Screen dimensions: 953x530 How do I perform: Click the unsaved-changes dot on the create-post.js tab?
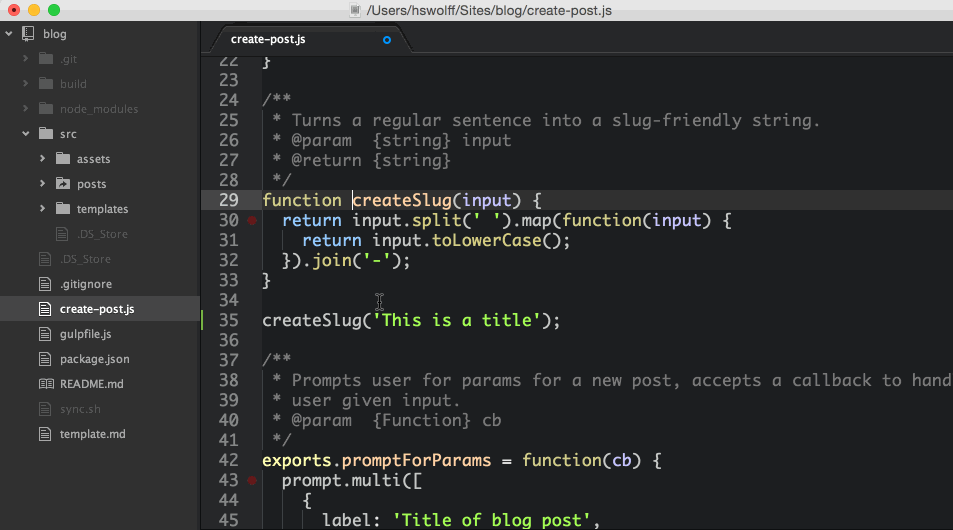[387, 40]
